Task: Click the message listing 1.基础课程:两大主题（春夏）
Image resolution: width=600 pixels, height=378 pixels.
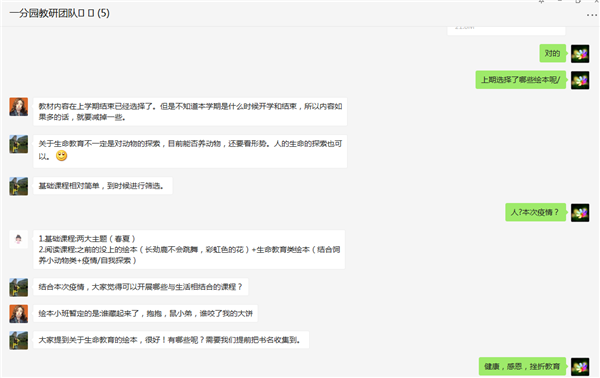Action: pyautogui.click(x=189, y=249)
